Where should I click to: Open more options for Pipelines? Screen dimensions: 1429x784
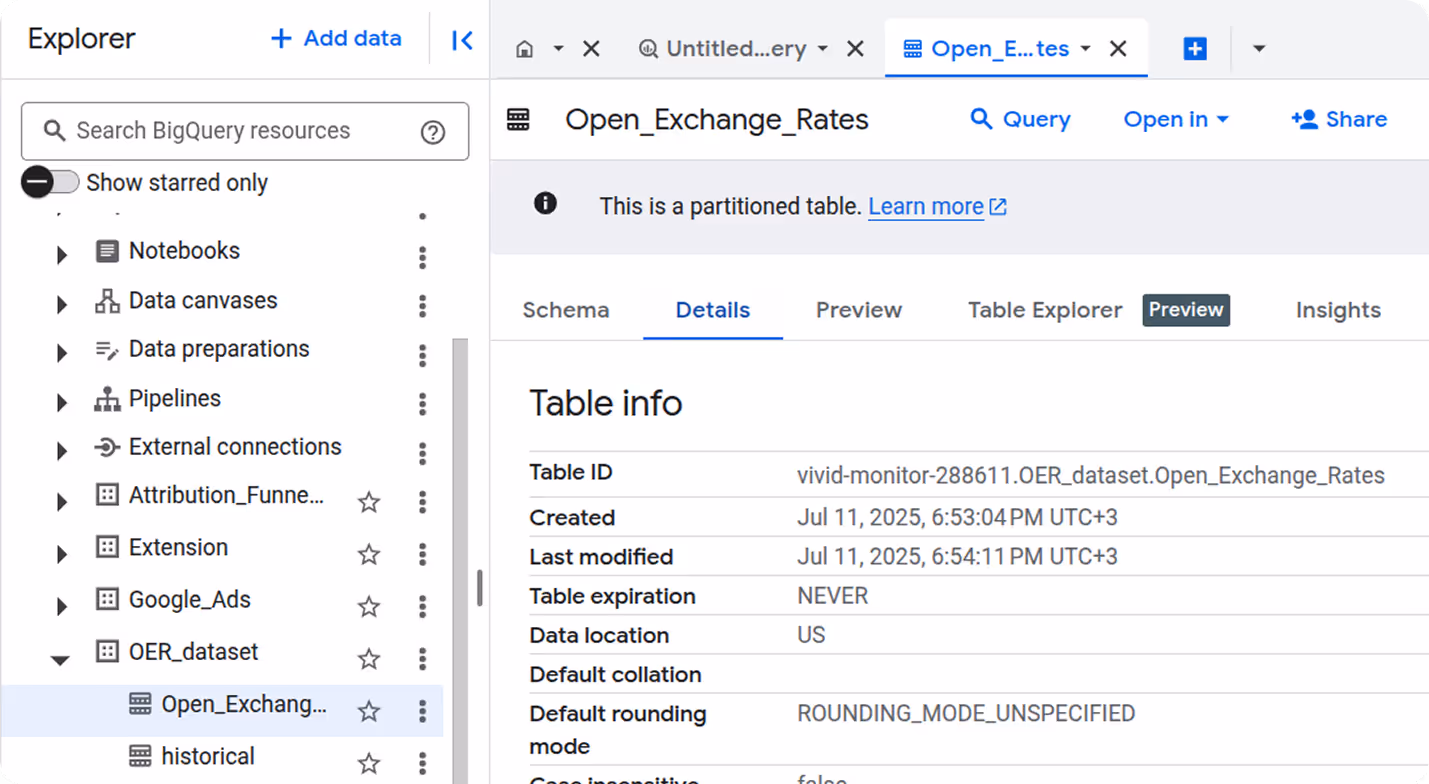(x=422, y=404)
